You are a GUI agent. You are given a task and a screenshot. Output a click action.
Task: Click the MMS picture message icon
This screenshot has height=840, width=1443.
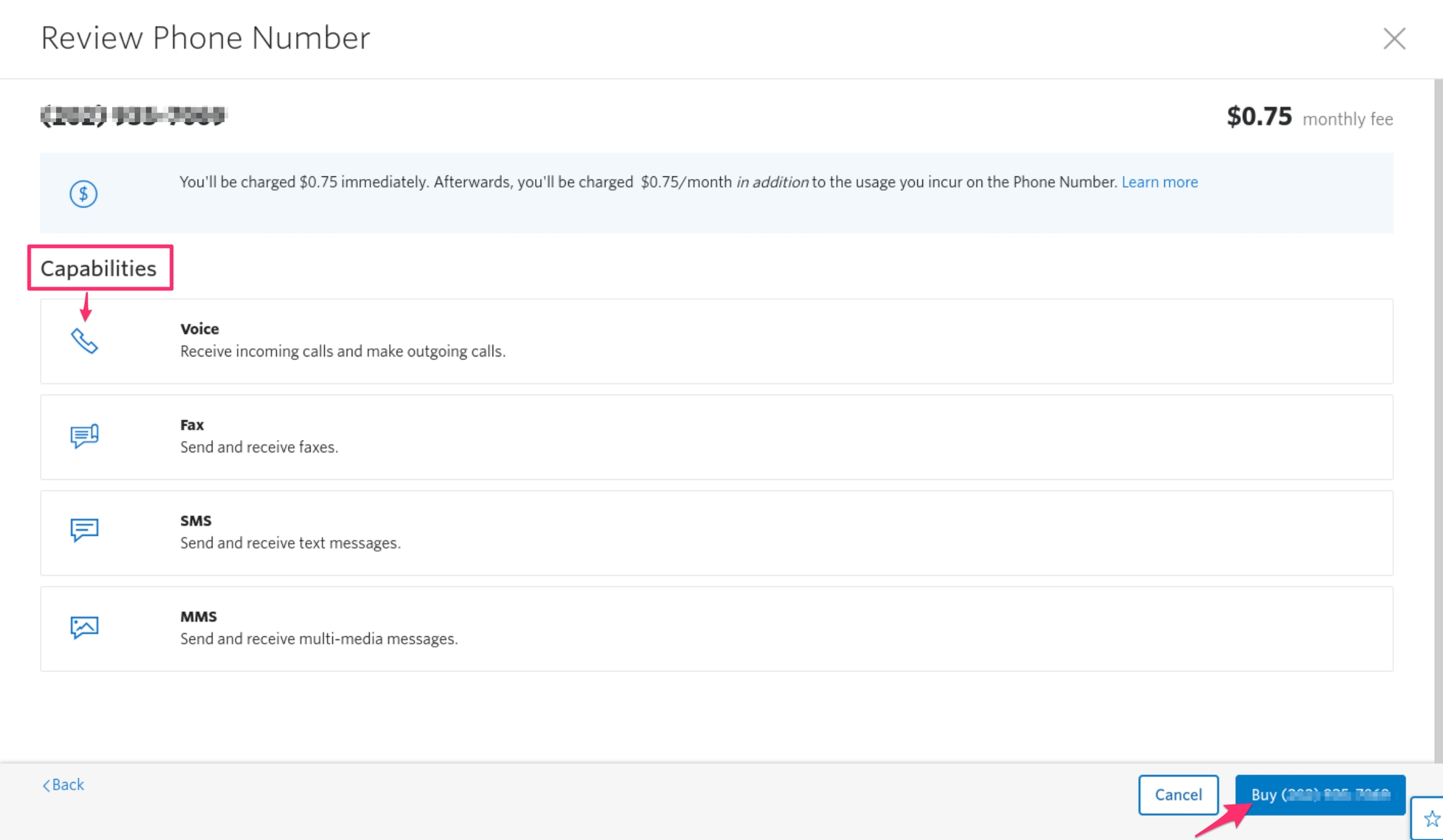click(84, 627)
